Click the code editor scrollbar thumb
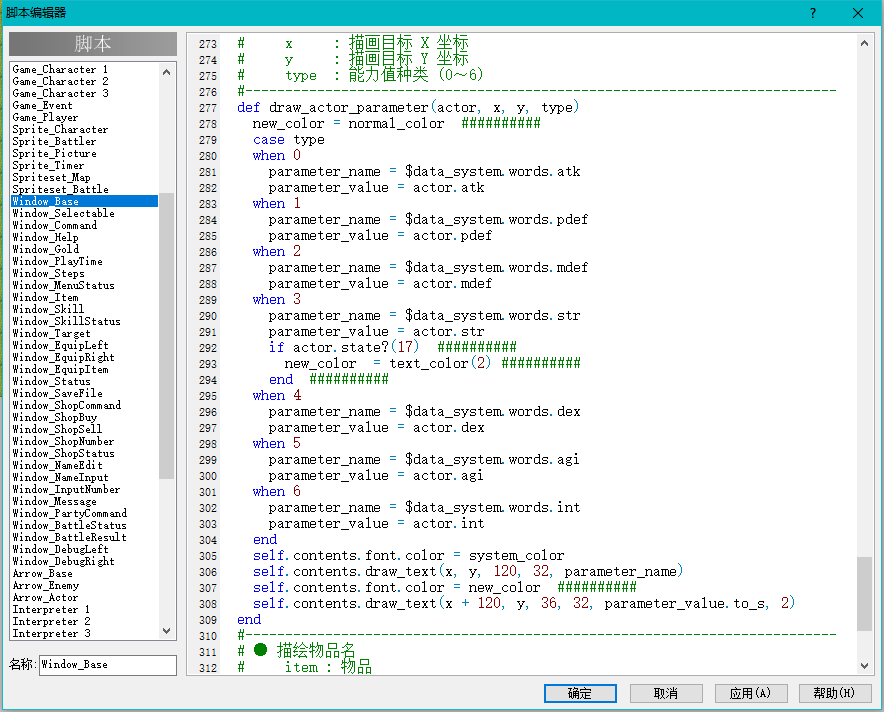884x712 pixels. [864, 593]
